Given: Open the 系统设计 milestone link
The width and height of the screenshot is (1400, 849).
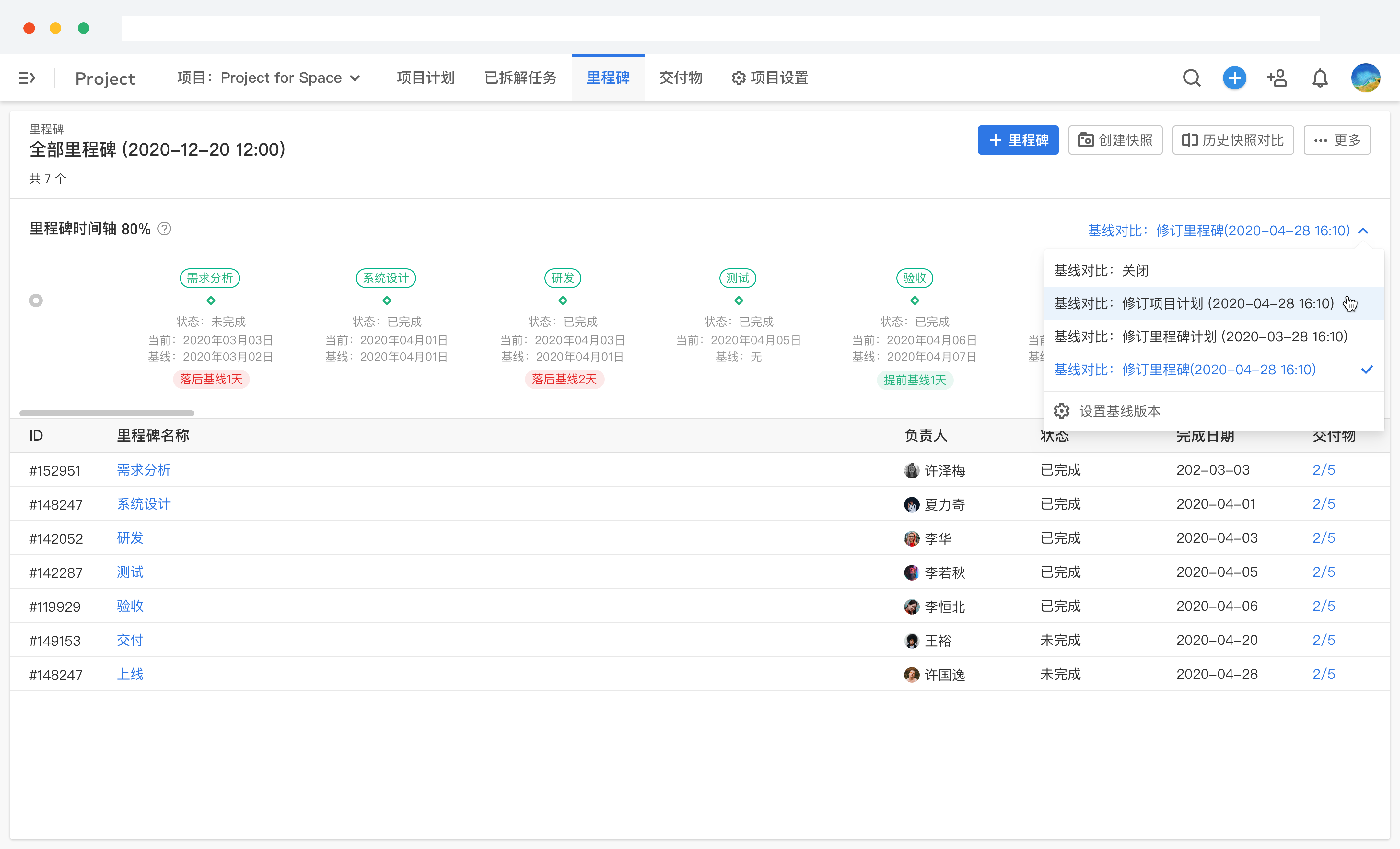Looking at the screenshot, I should point(144,504).
